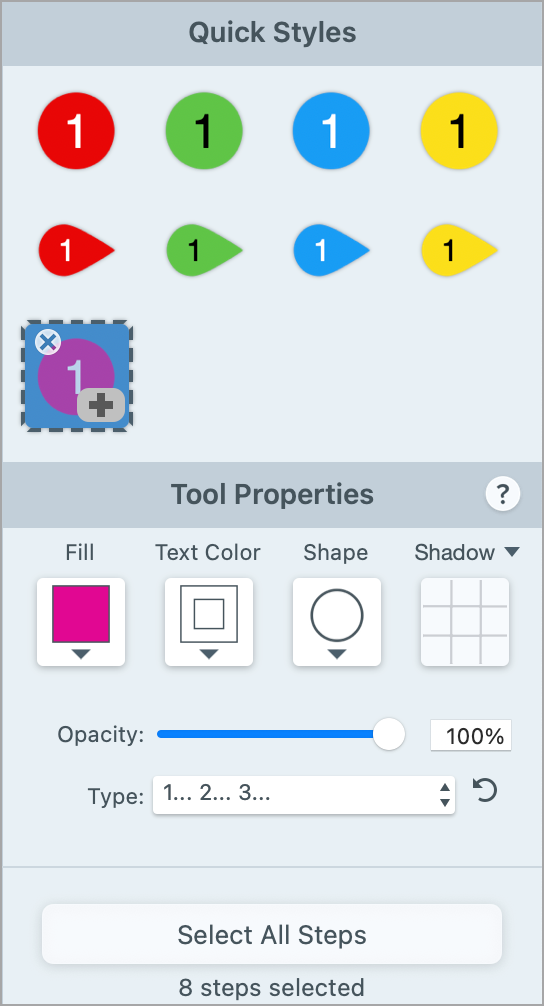Apply the yellow circle step quick style
Image resolution: width=544 pixels, height=1006 pixels.
(x=459, y=131)
